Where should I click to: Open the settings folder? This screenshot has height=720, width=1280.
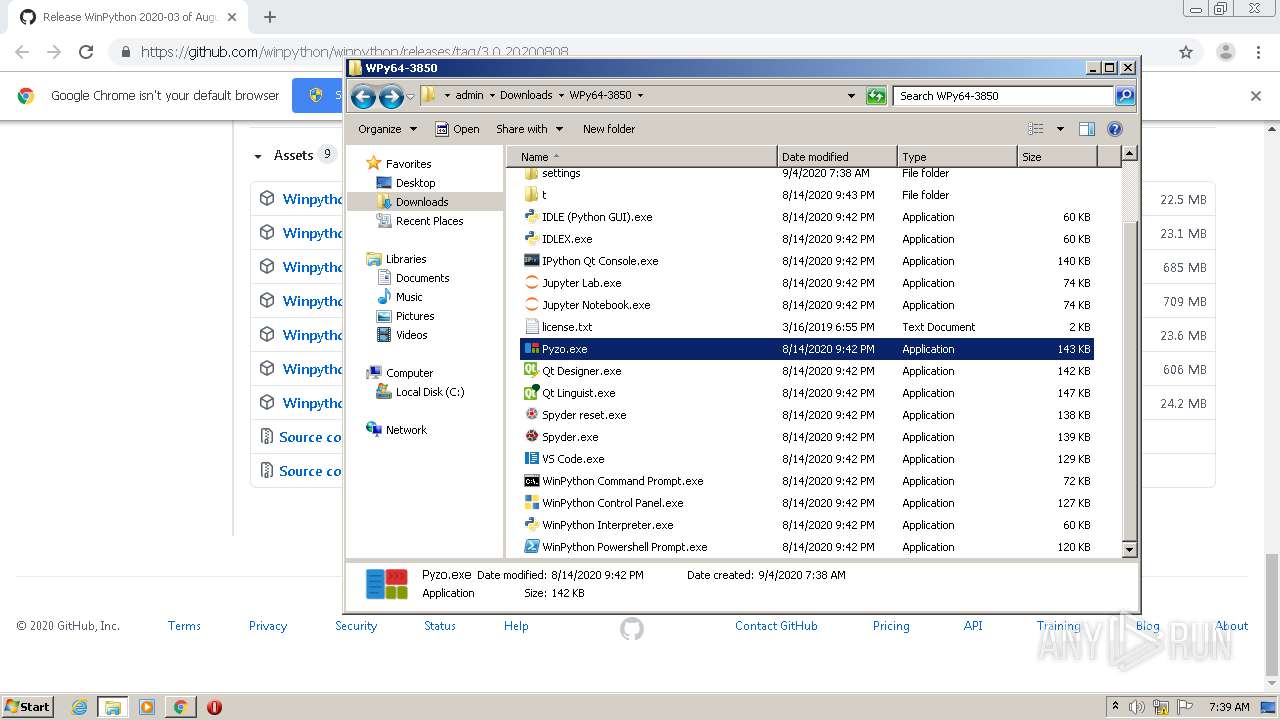click(x=561, y=173)
